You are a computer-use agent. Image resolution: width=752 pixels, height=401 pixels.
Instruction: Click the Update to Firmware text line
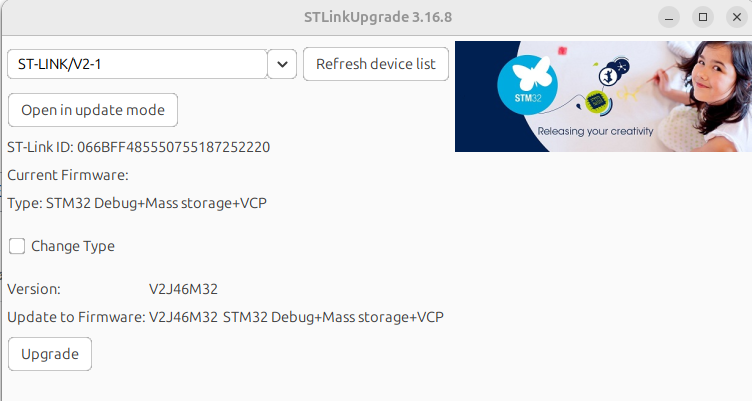(225, 317)
